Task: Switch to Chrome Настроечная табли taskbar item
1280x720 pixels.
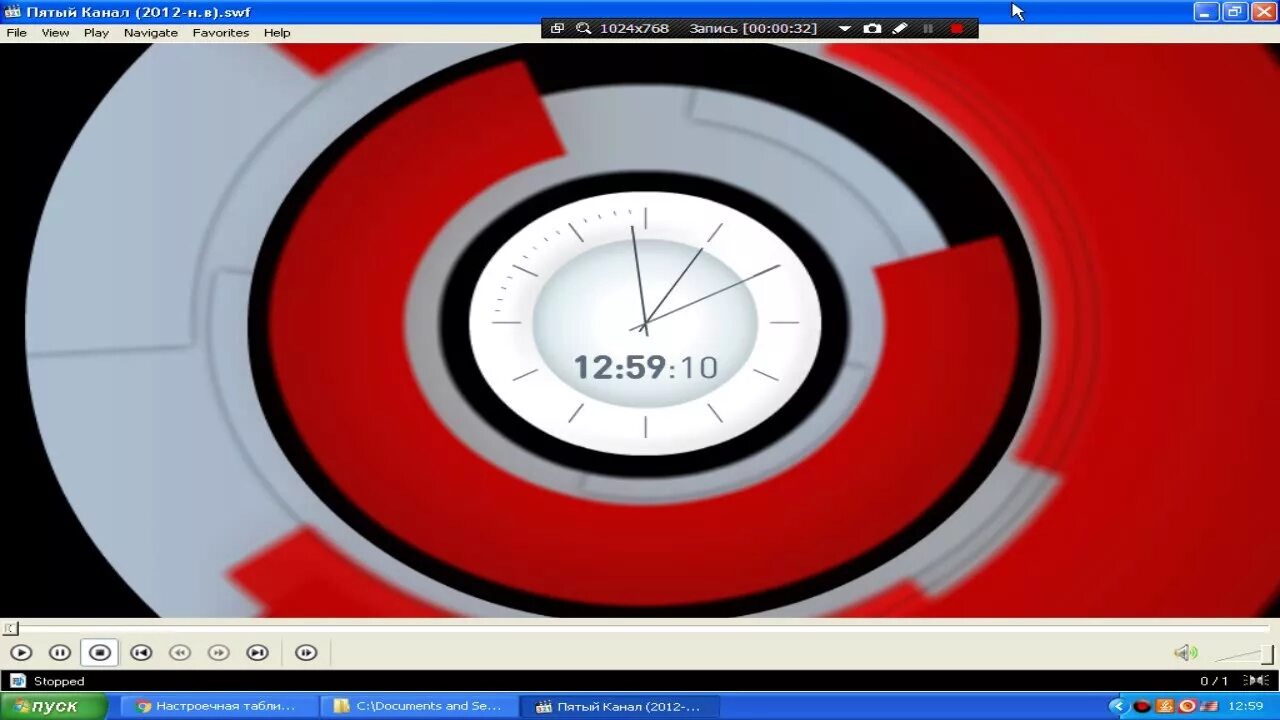Action: [x=220, y=706]
